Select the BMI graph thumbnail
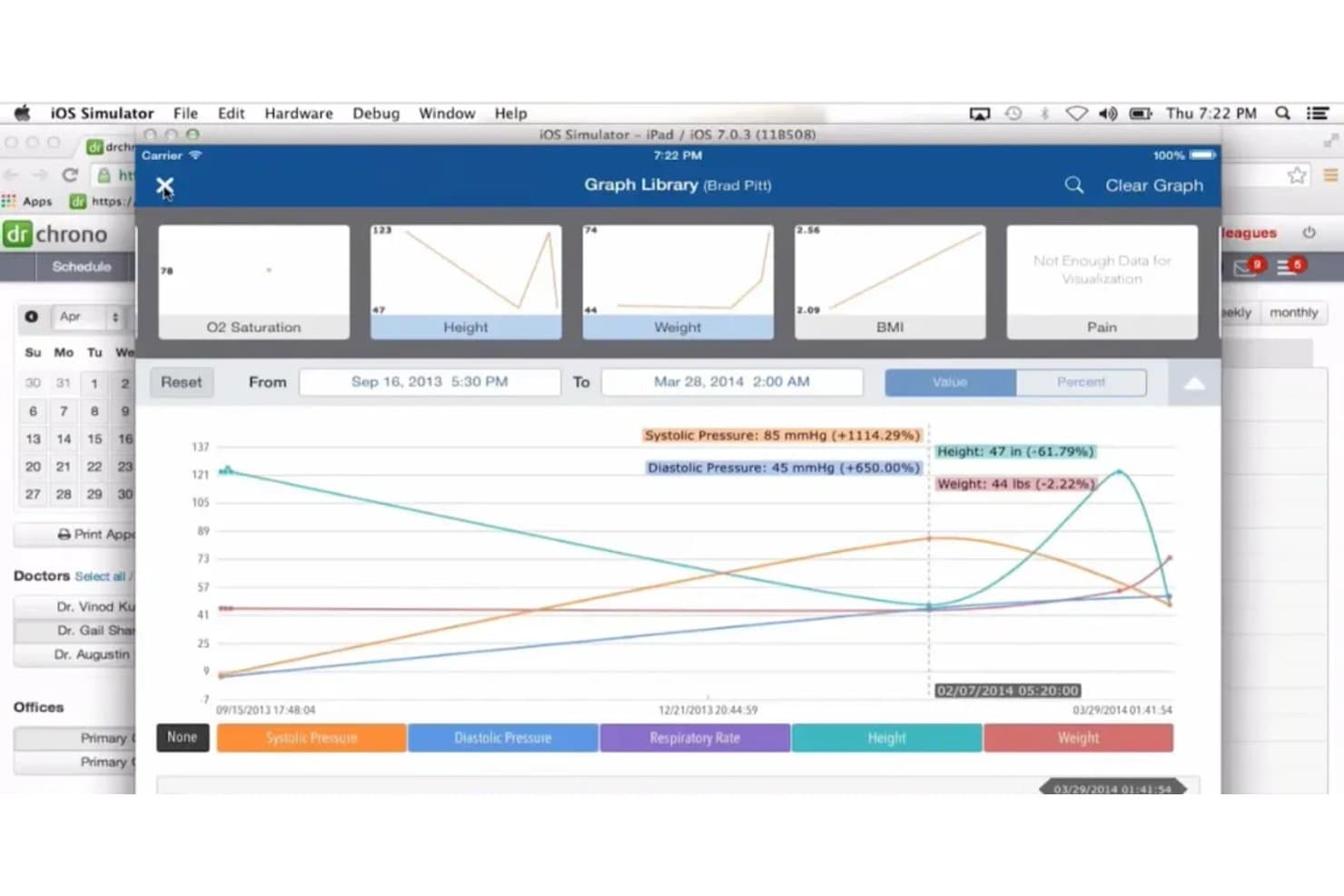This screenshot has height=896, width=1344. pos(890,282)
